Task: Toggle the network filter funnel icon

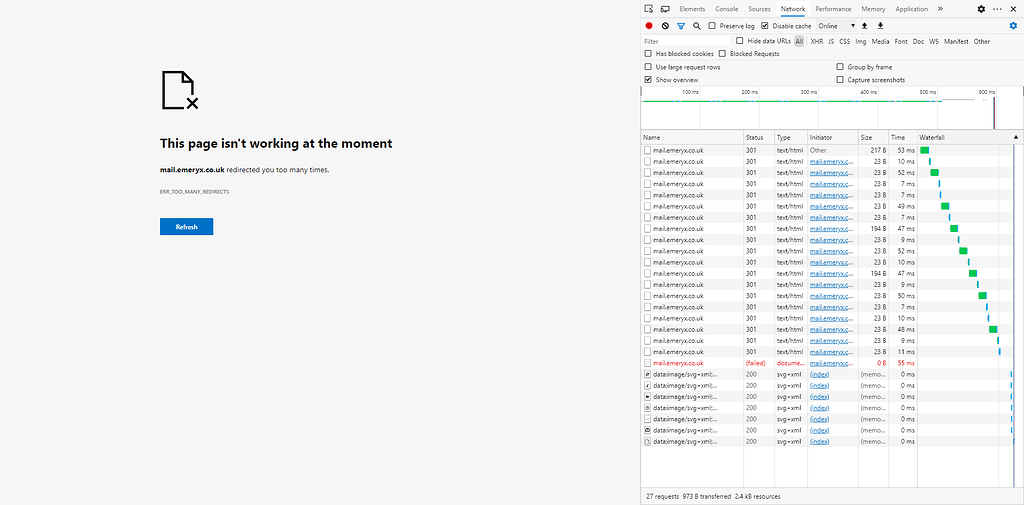Action: pyautogui.click(x=681, y=26)
